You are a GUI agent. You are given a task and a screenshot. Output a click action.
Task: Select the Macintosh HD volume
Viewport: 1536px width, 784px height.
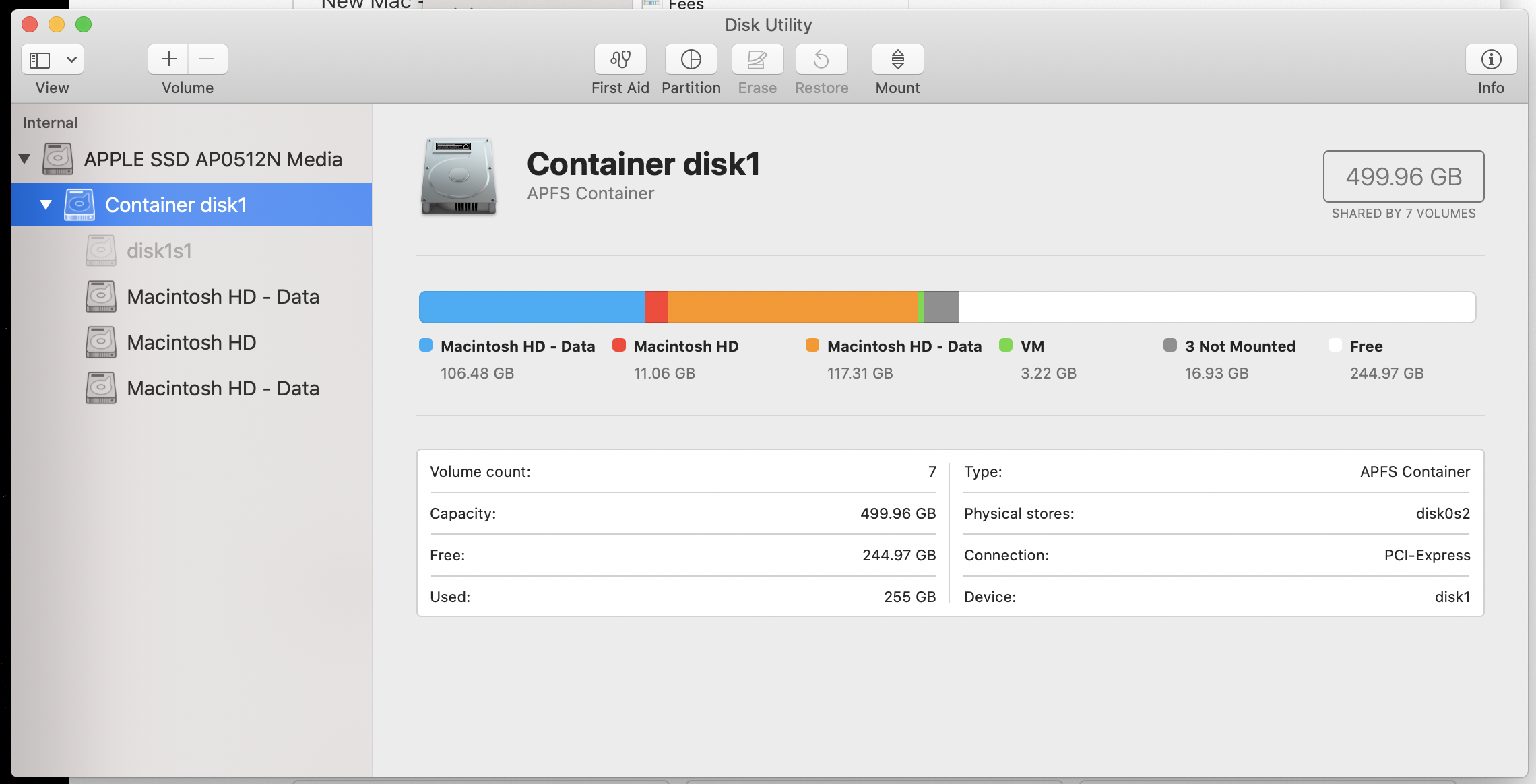click(x=191, y=342)
